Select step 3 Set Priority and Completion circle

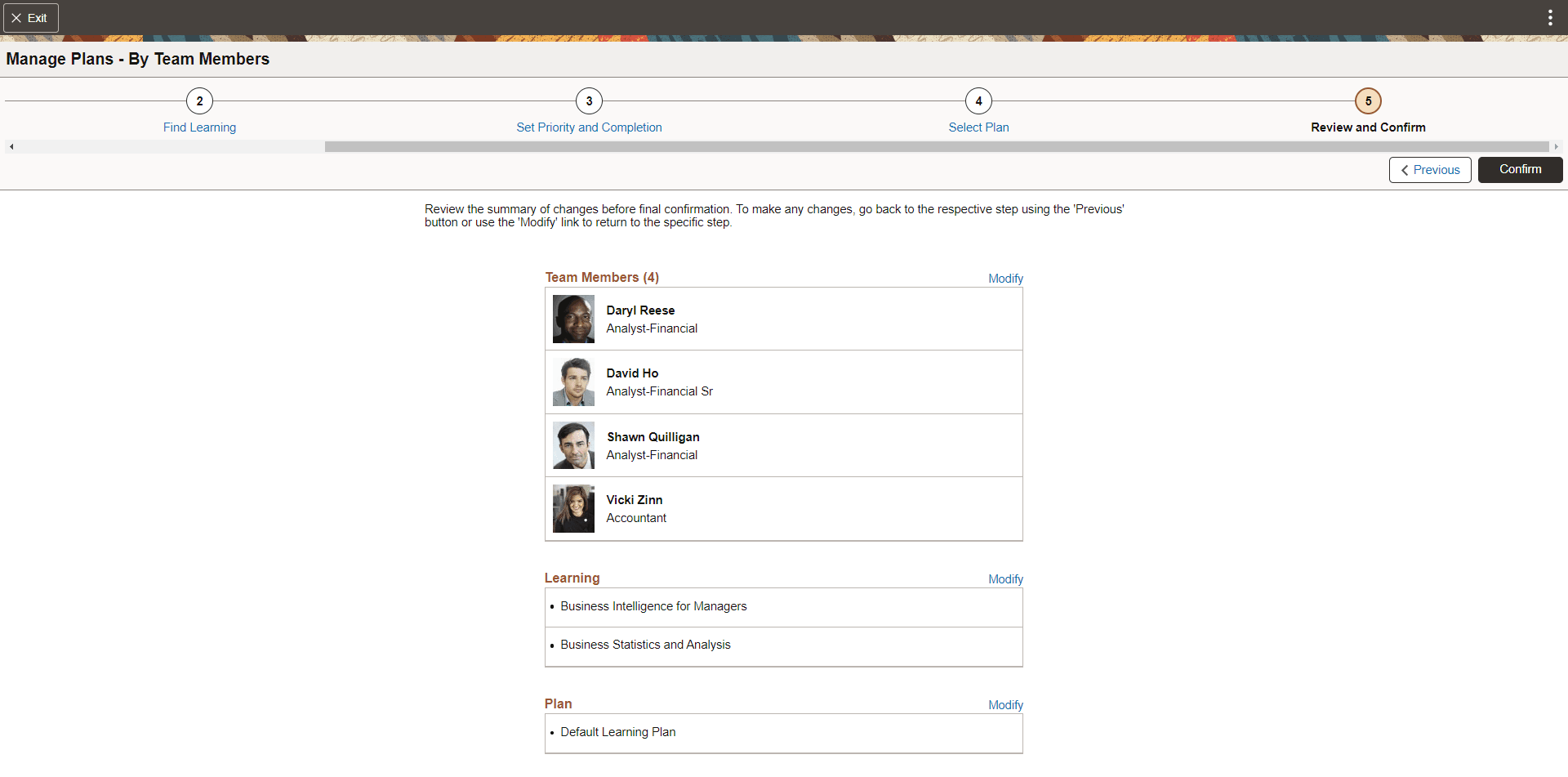click(x=589, y=101)
